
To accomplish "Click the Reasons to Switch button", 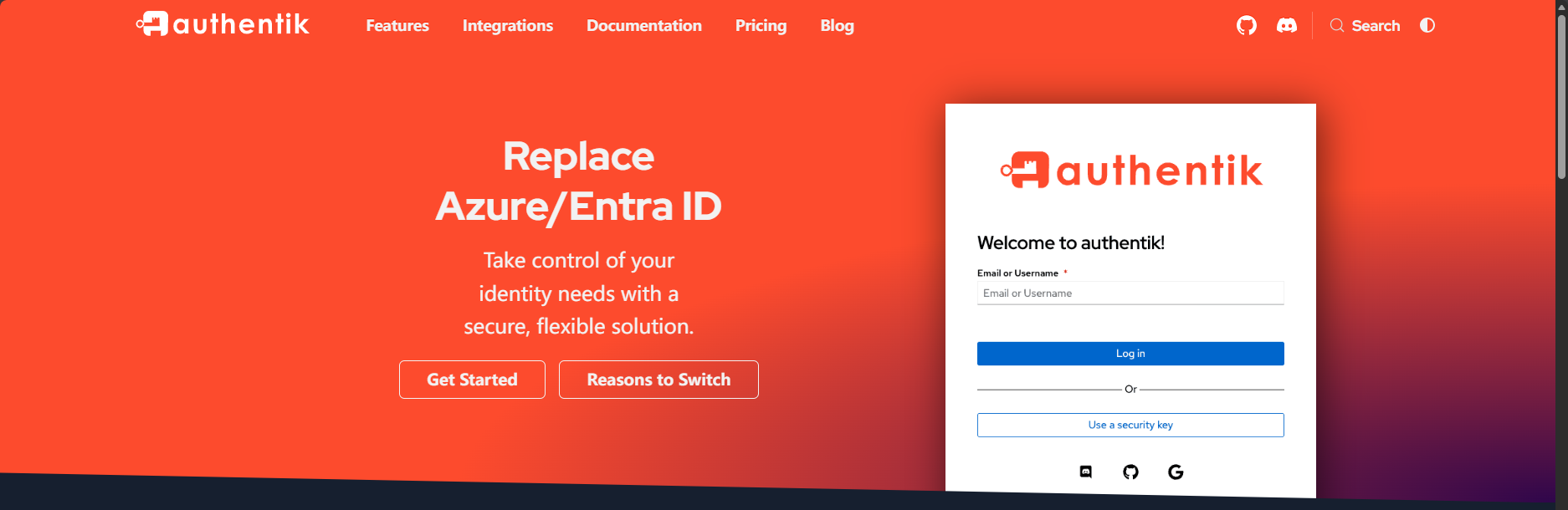I will 658,380.
